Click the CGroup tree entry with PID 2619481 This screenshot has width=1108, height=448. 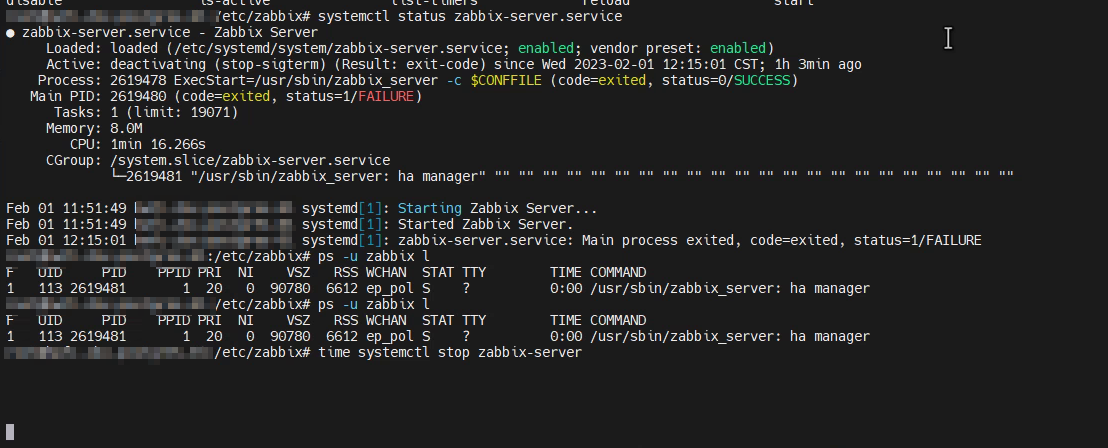[562, 177]
